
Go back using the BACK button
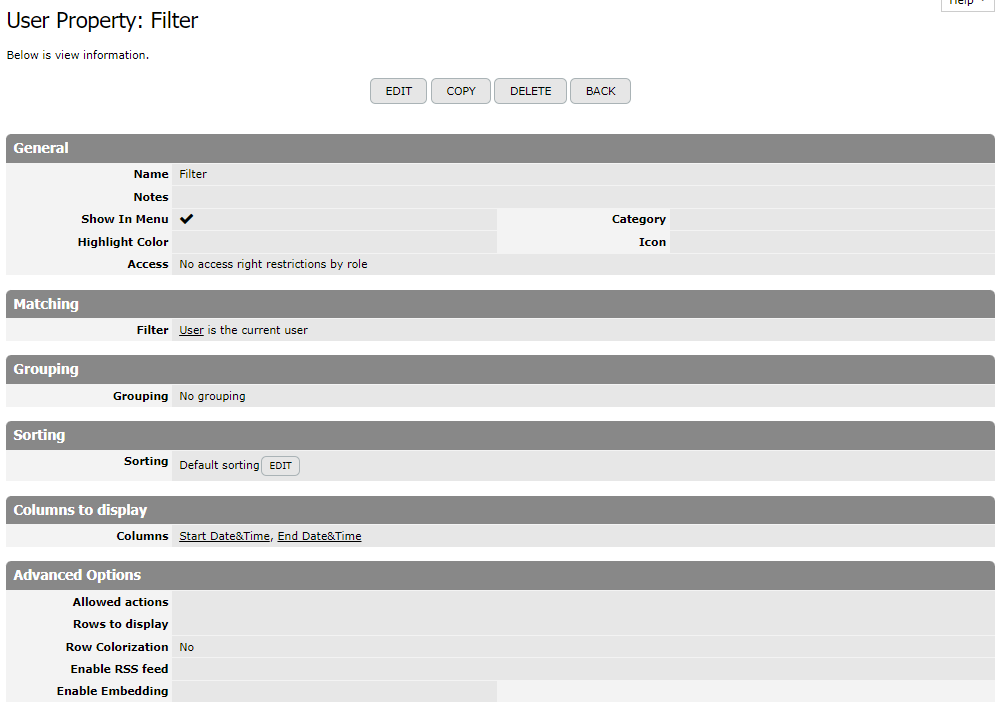pos(600,91)
